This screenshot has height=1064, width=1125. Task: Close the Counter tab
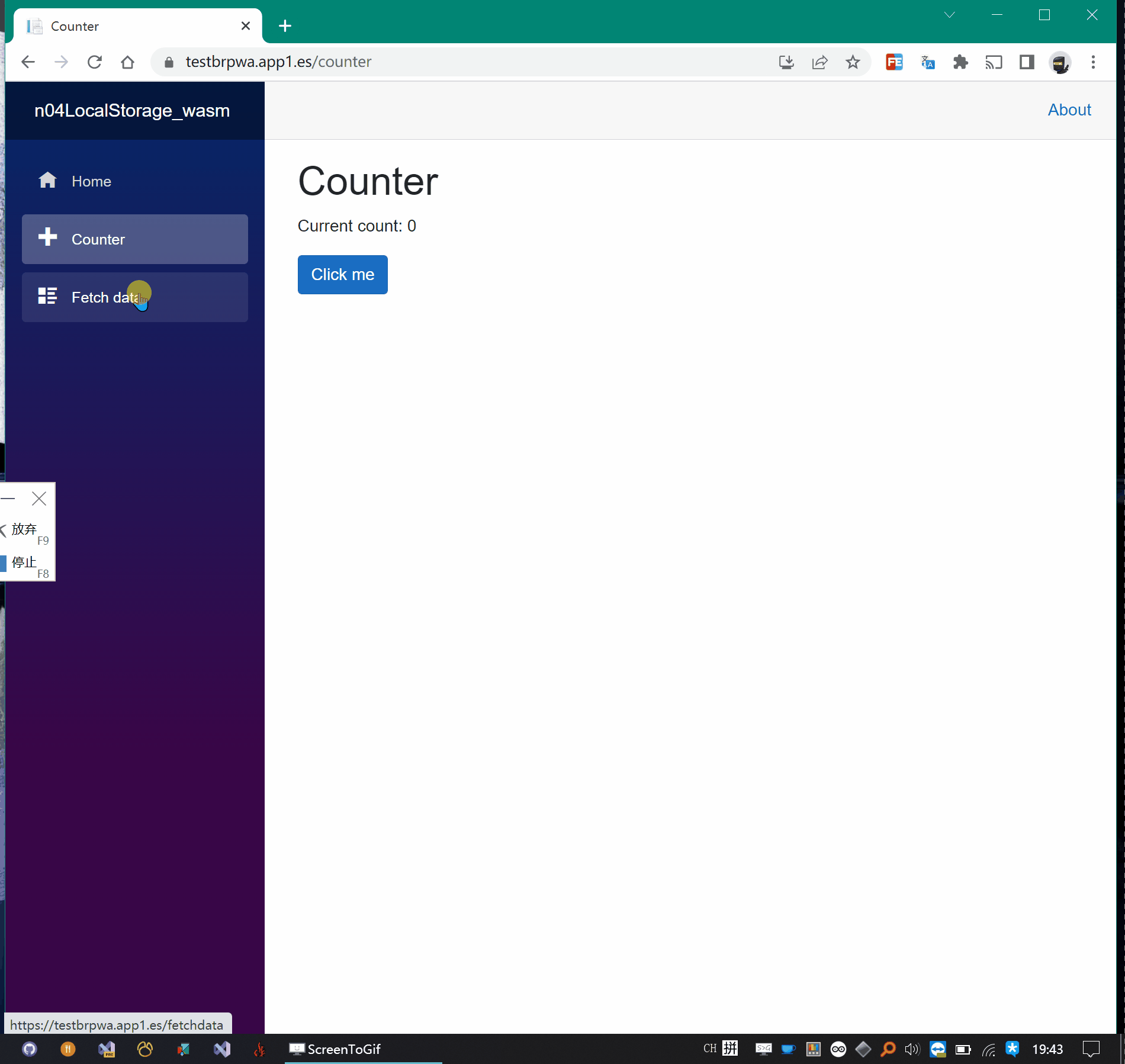click(246, 25)
